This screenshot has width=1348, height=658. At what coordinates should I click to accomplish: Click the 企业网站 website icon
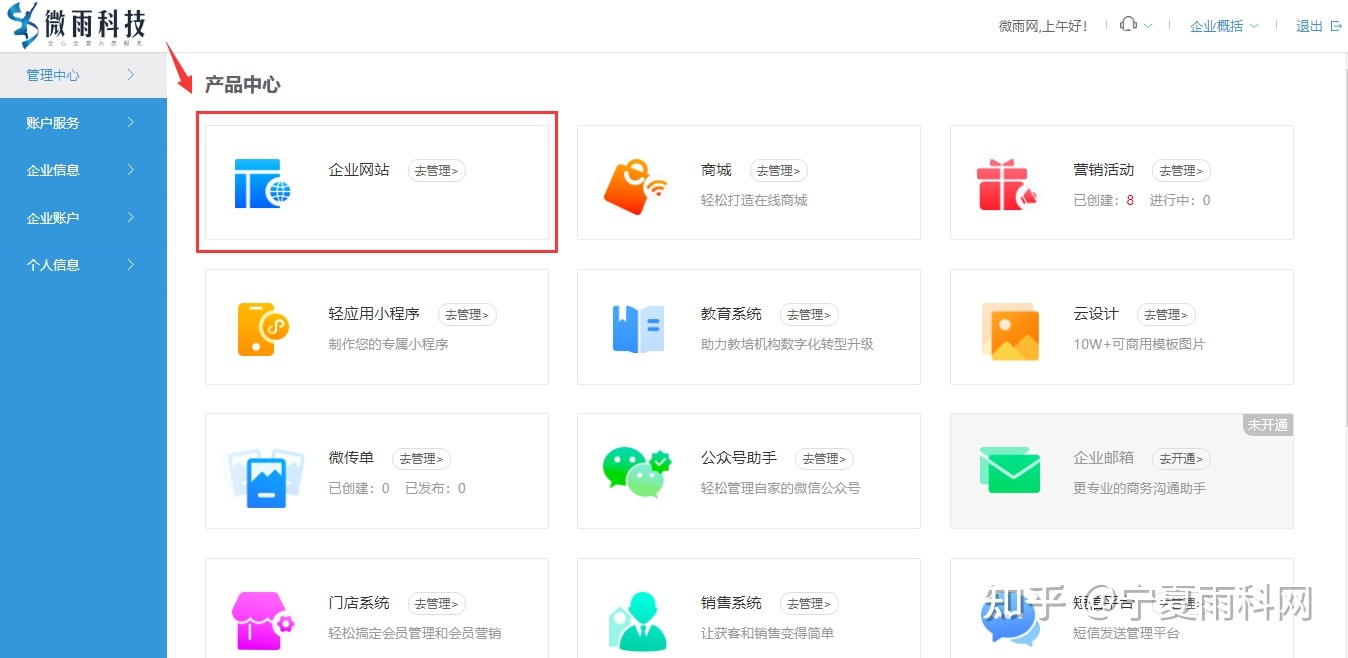coord(262,183)
